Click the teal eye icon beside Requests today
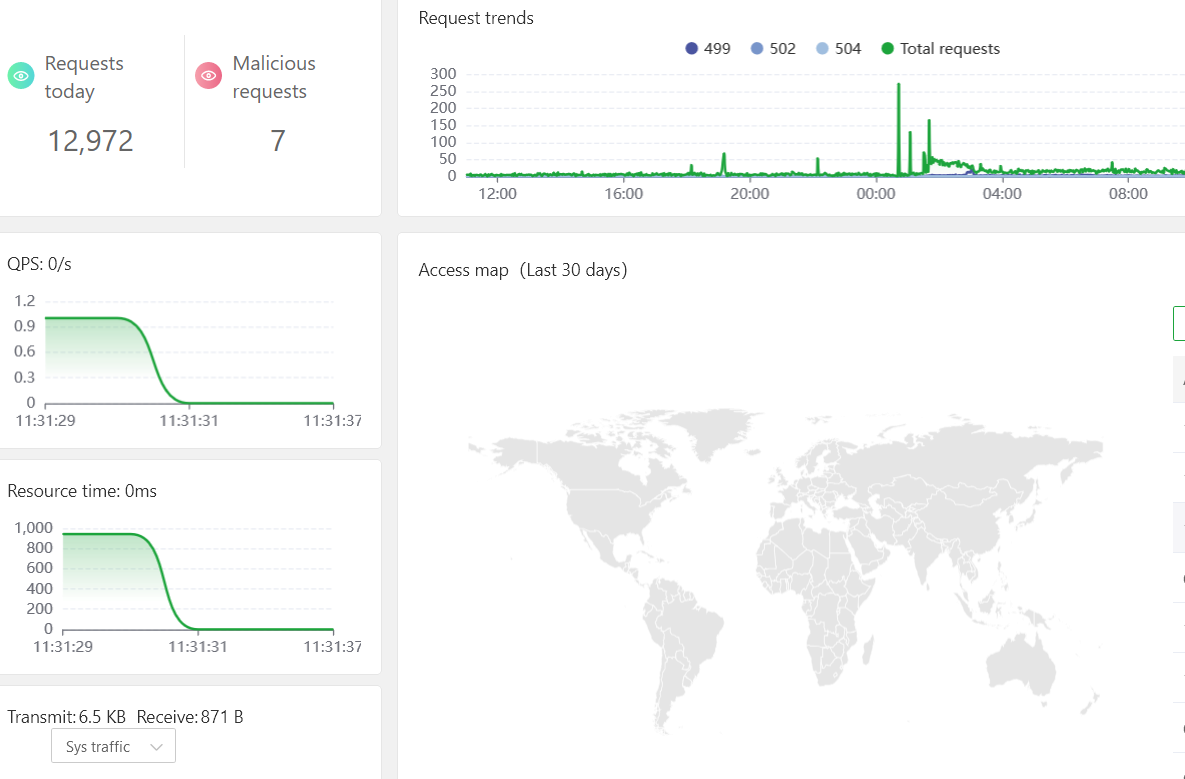This screenshot has height=779, width=1185. pos(21,76)
